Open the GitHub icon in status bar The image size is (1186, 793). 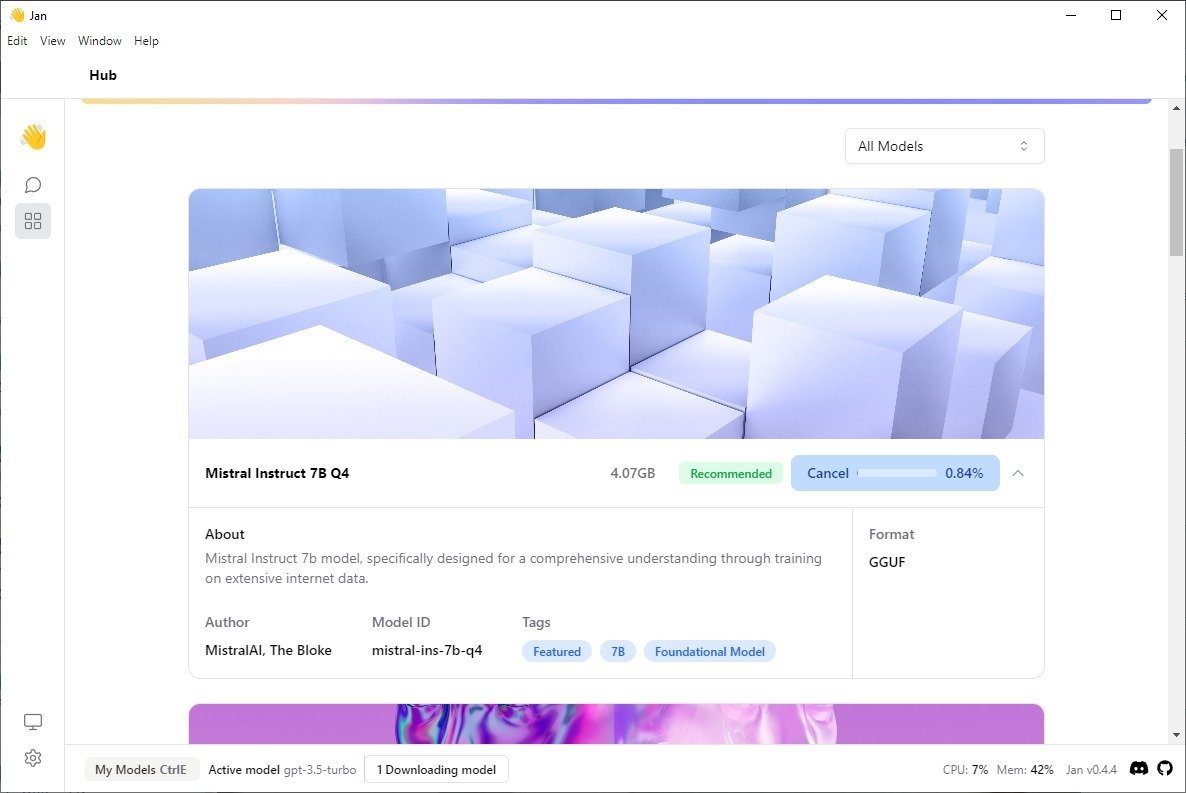click(x=1165, y=769)
